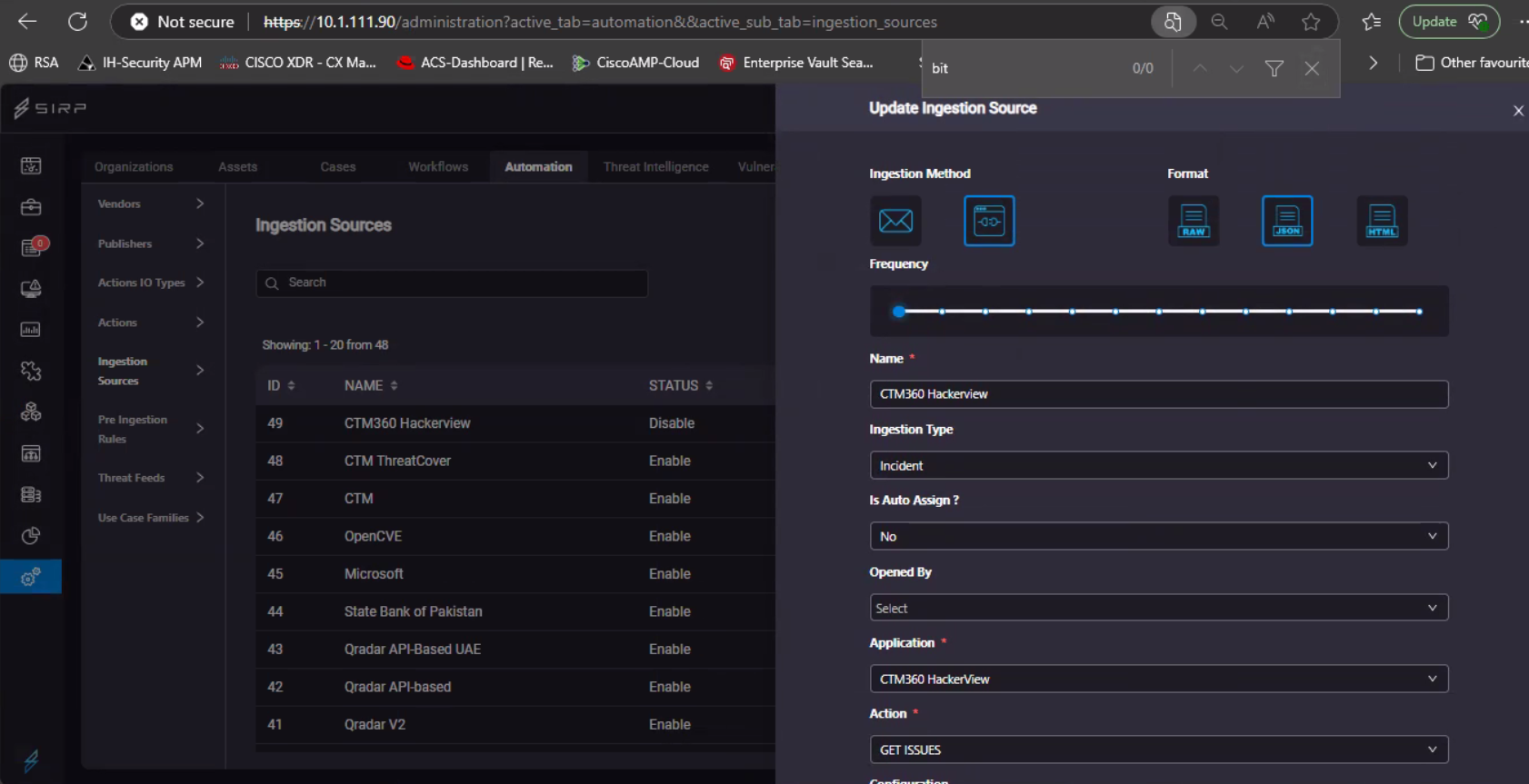Close the find on page bar
The width and height of the screenshot is (1529, 784).
1312,68
